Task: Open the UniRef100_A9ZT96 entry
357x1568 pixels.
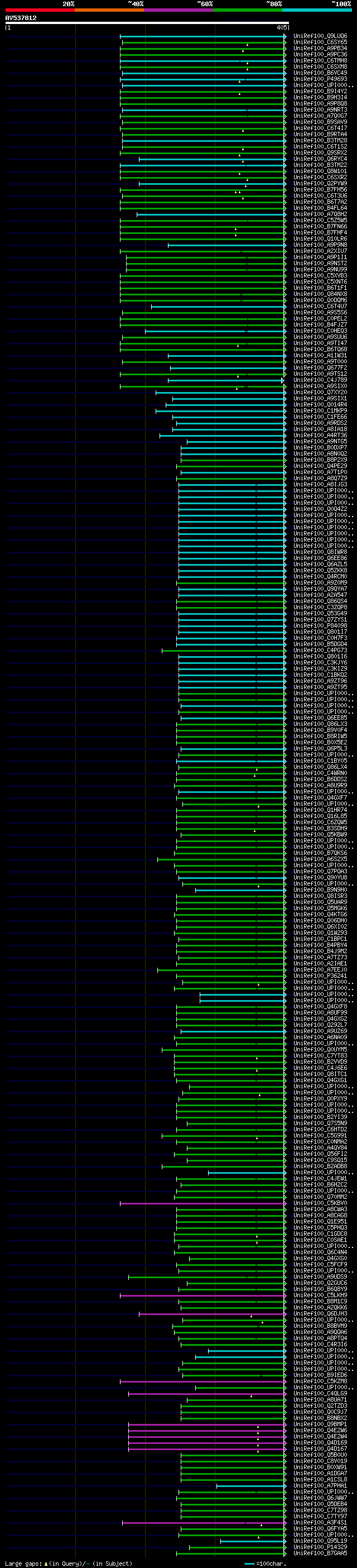Action: click(x=321, y=681)
